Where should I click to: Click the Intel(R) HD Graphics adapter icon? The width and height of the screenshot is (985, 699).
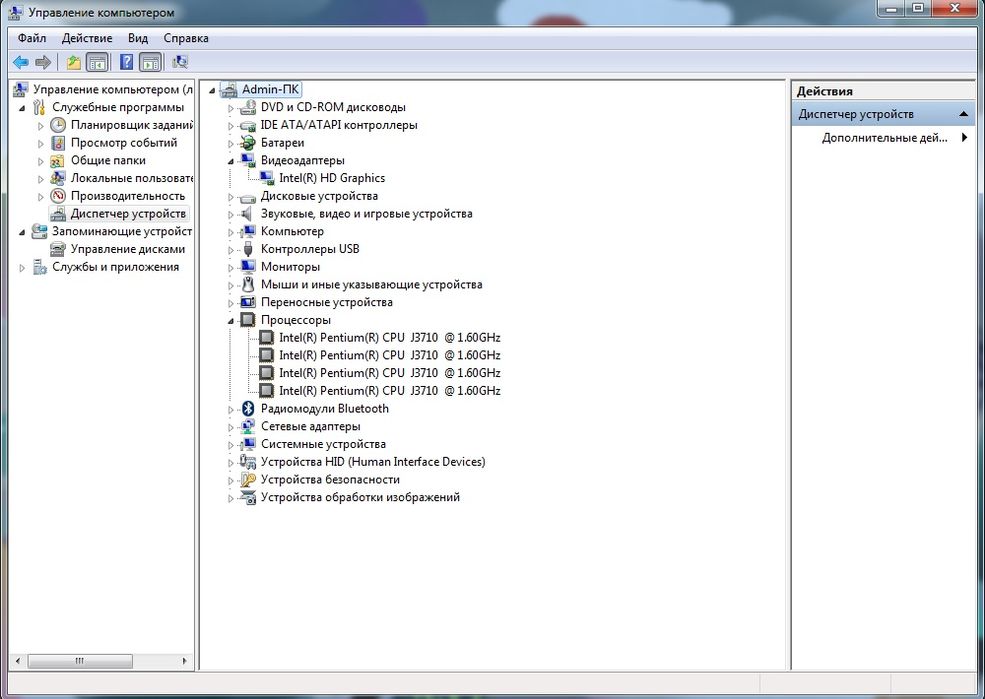coord(267,178)
